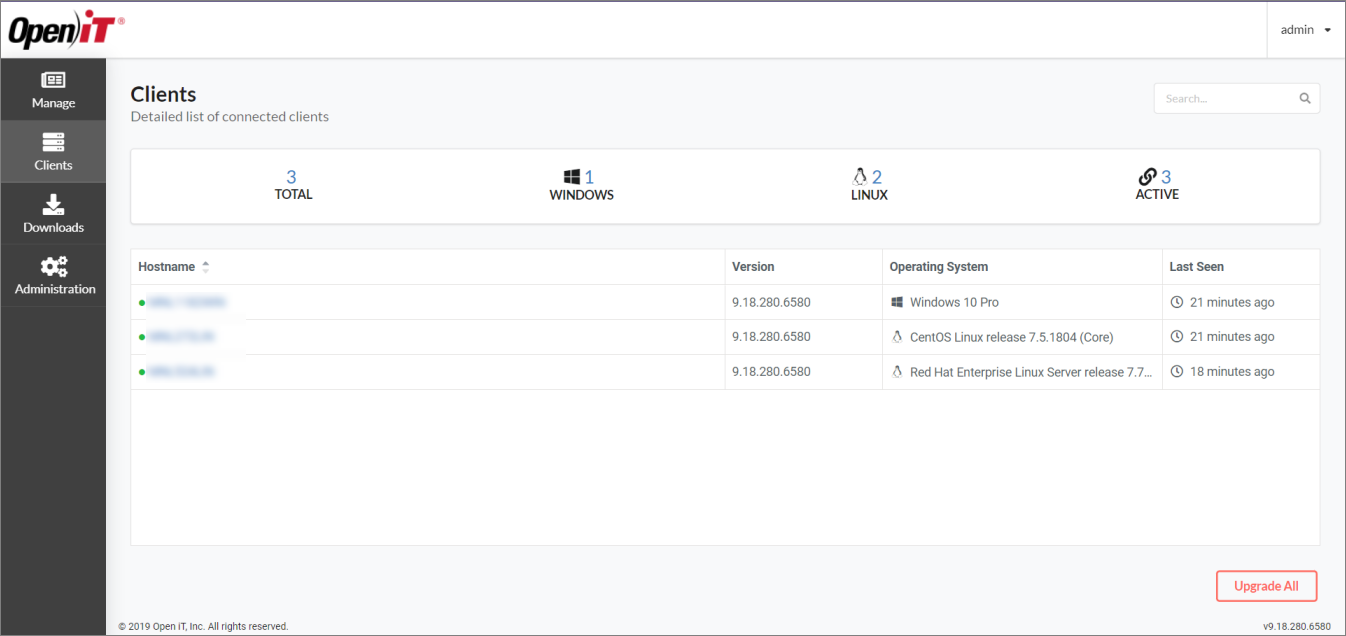Sort Hostname column ascending with the up arrow
This screenshot has height=636, width=1346.
click(x=205, y=262)
